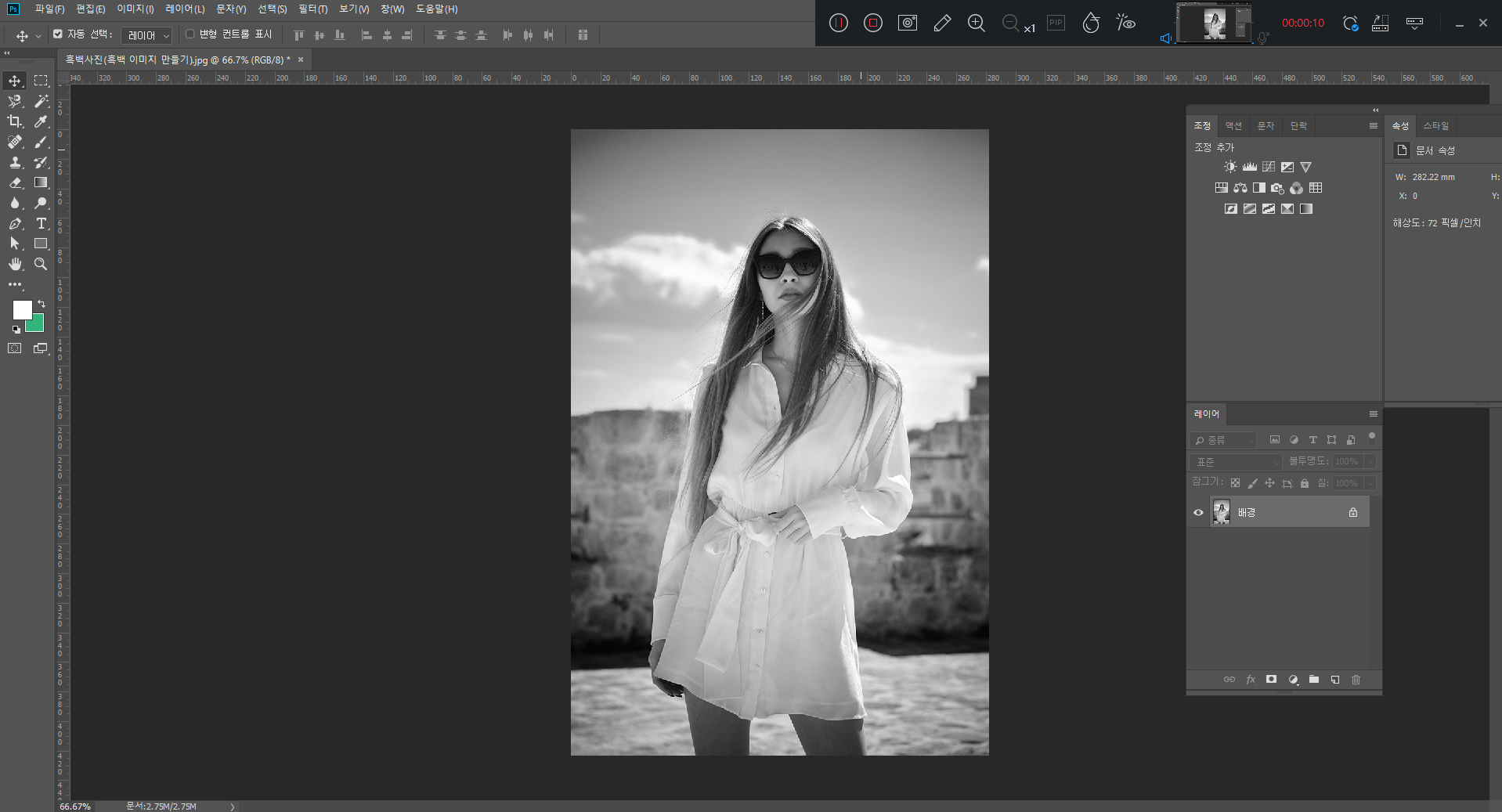Select the Move tool in toolbox
Image resolution: width=1502 pixels, height=812 pixels.
click(x=15, y=81)
